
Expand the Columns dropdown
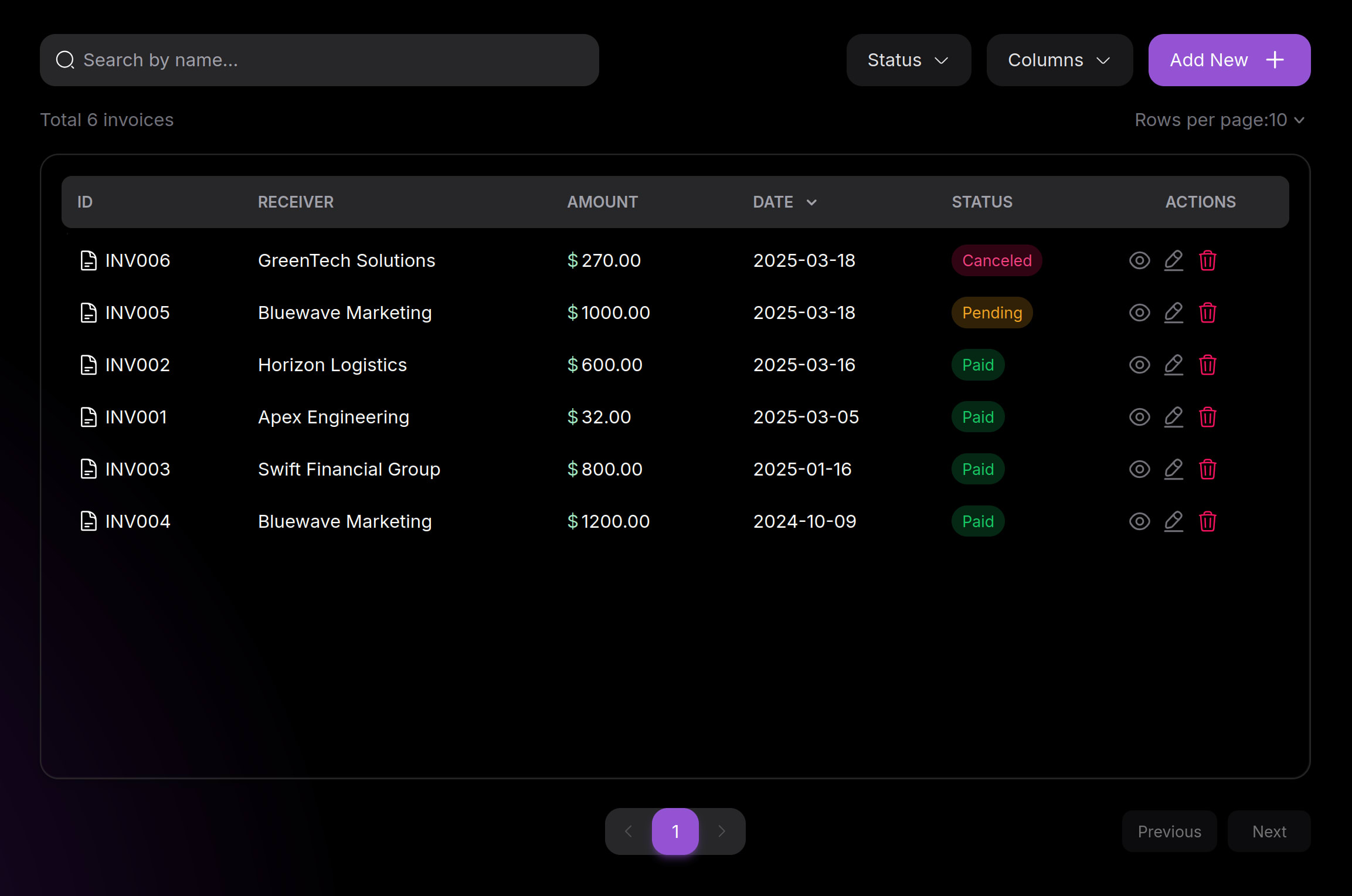(x=1059, y=60)
